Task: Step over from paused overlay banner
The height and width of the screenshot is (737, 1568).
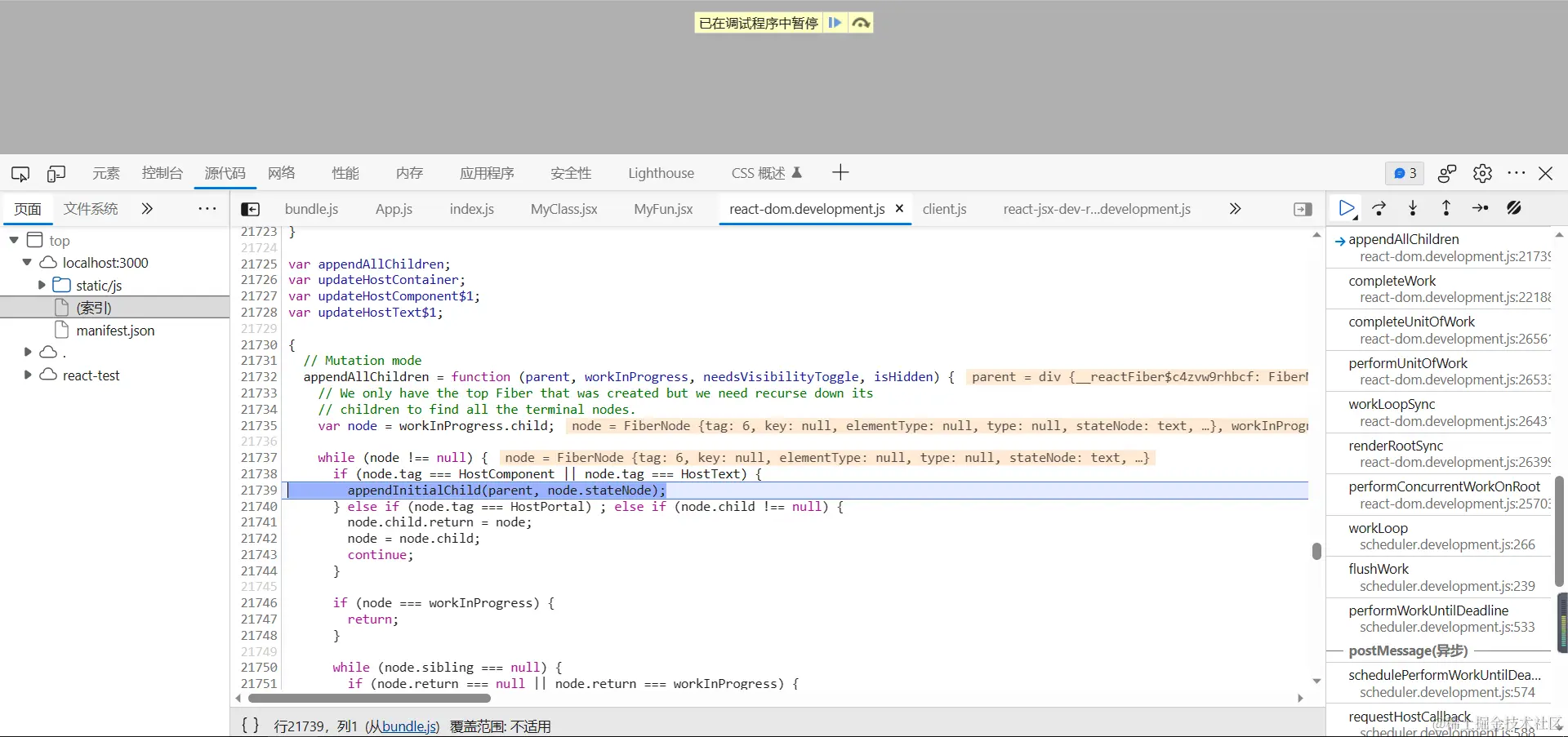Action: (x=861, y=23)
